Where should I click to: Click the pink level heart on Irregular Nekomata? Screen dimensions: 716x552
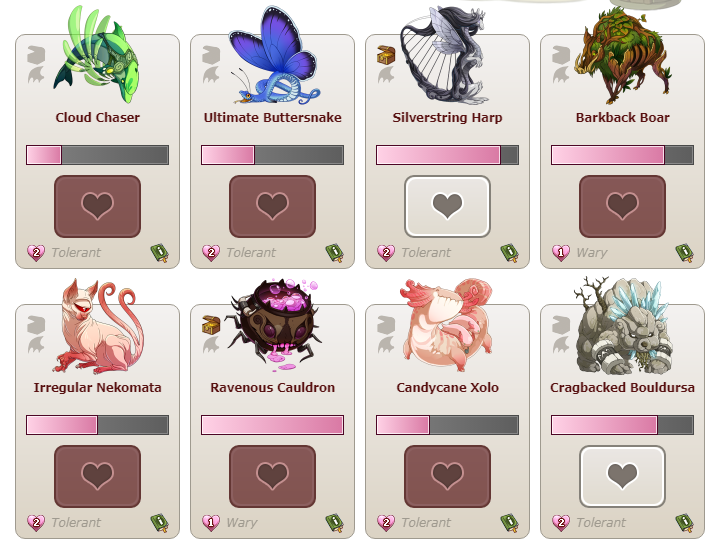coord(36,522)
